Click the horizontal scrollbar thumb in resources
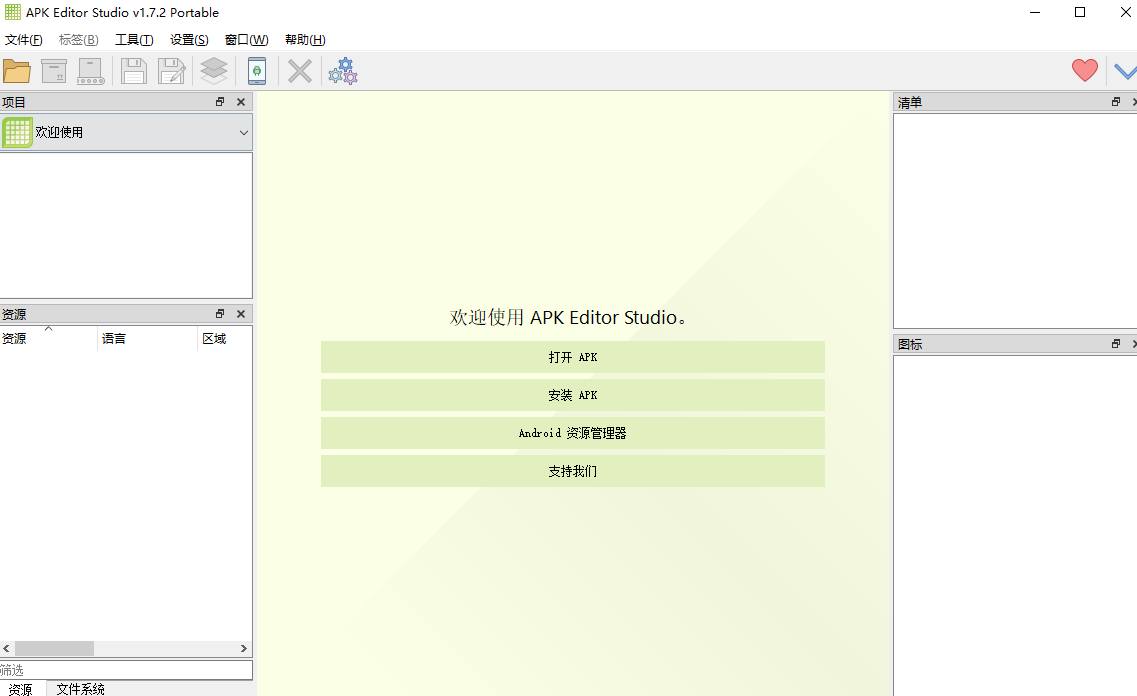 click(54, 648)
